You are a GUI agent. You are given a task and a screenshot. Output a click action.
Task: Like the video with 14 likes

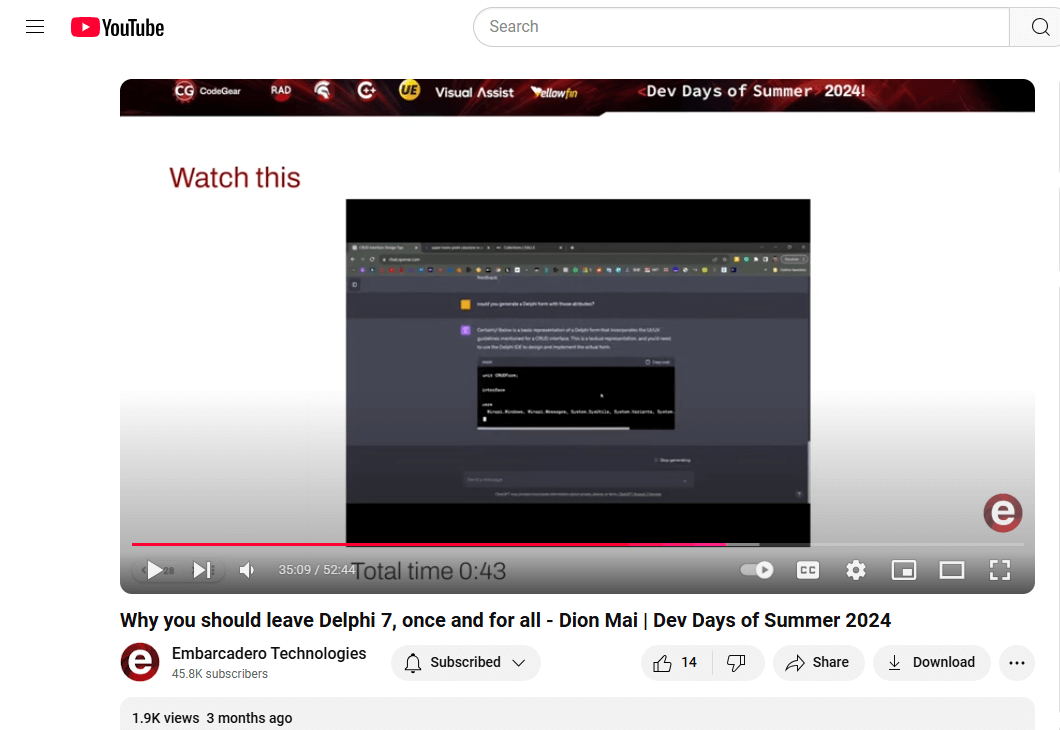point(675,662)
